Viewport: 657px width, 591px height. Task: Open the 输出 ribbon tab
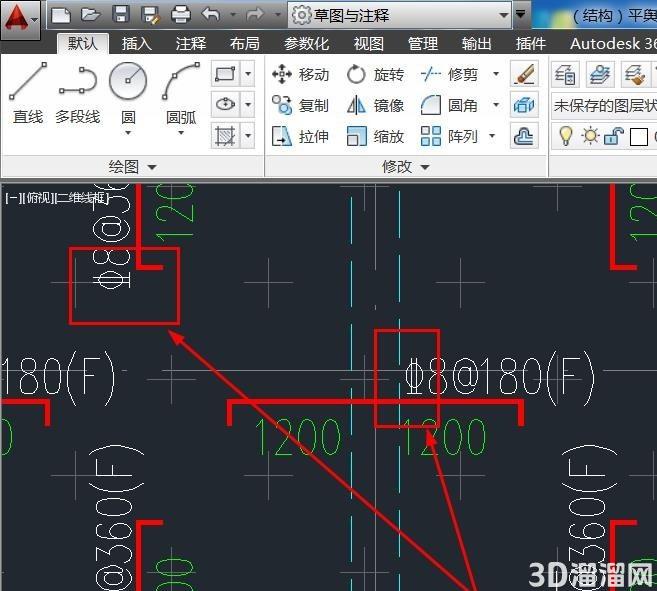476,44
